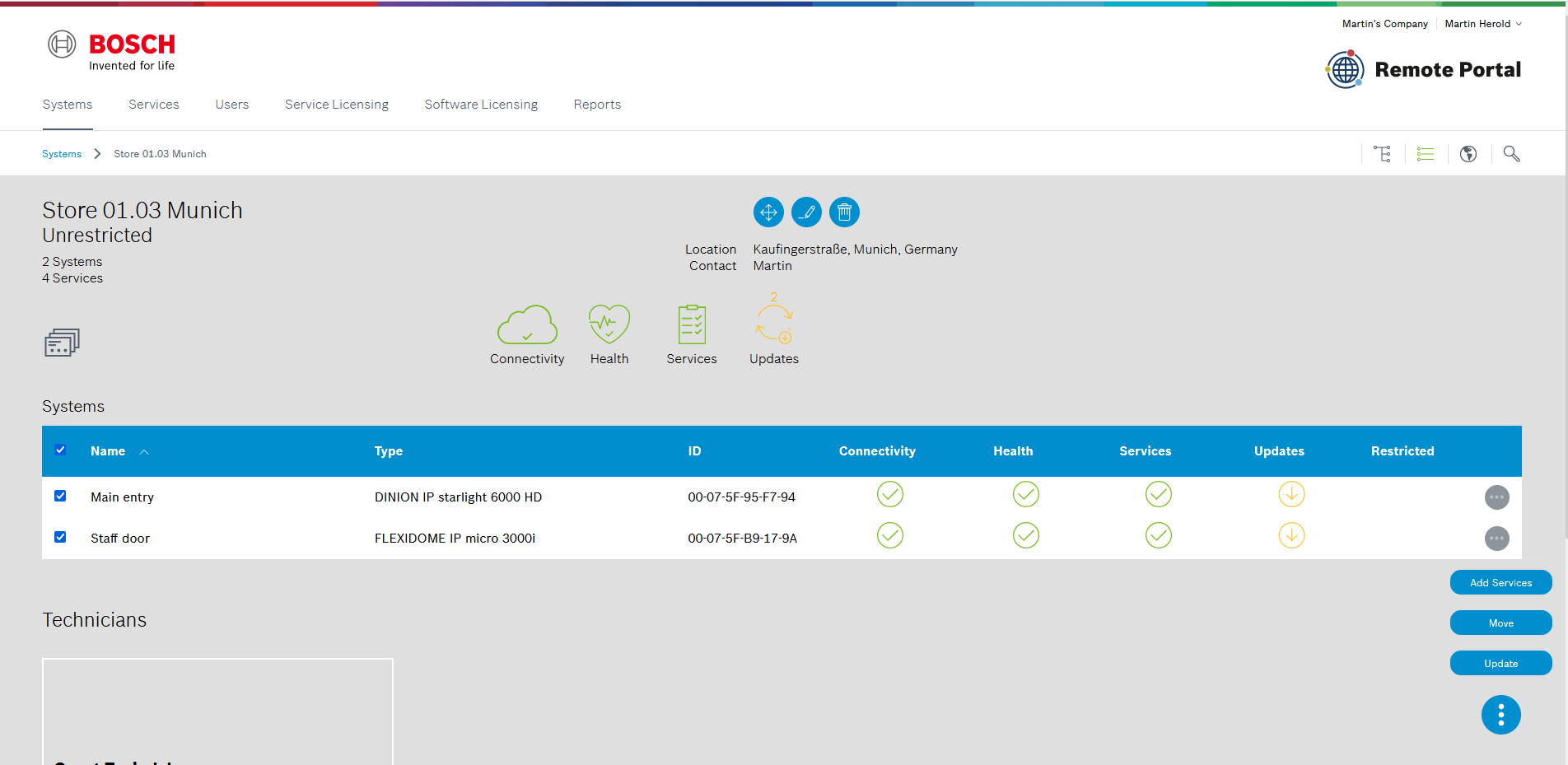
Task: Sort by Name column arrow
Action: tap(144, 452)
